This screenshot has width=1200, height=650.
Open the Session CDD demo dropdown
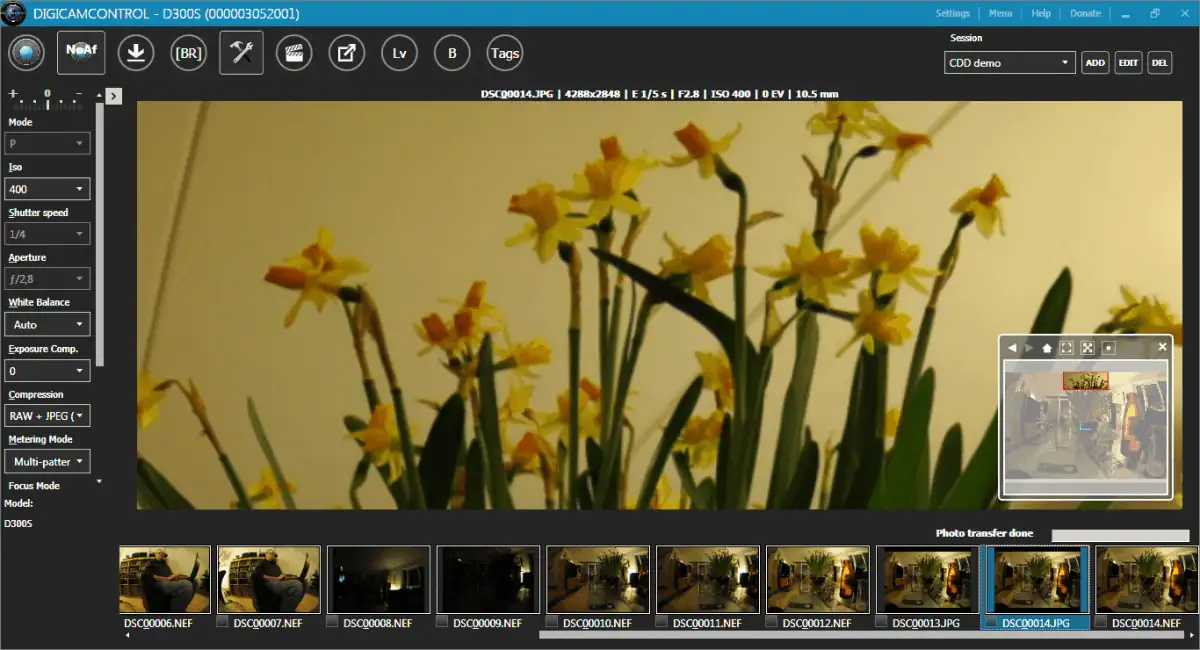pos(1009,63)
